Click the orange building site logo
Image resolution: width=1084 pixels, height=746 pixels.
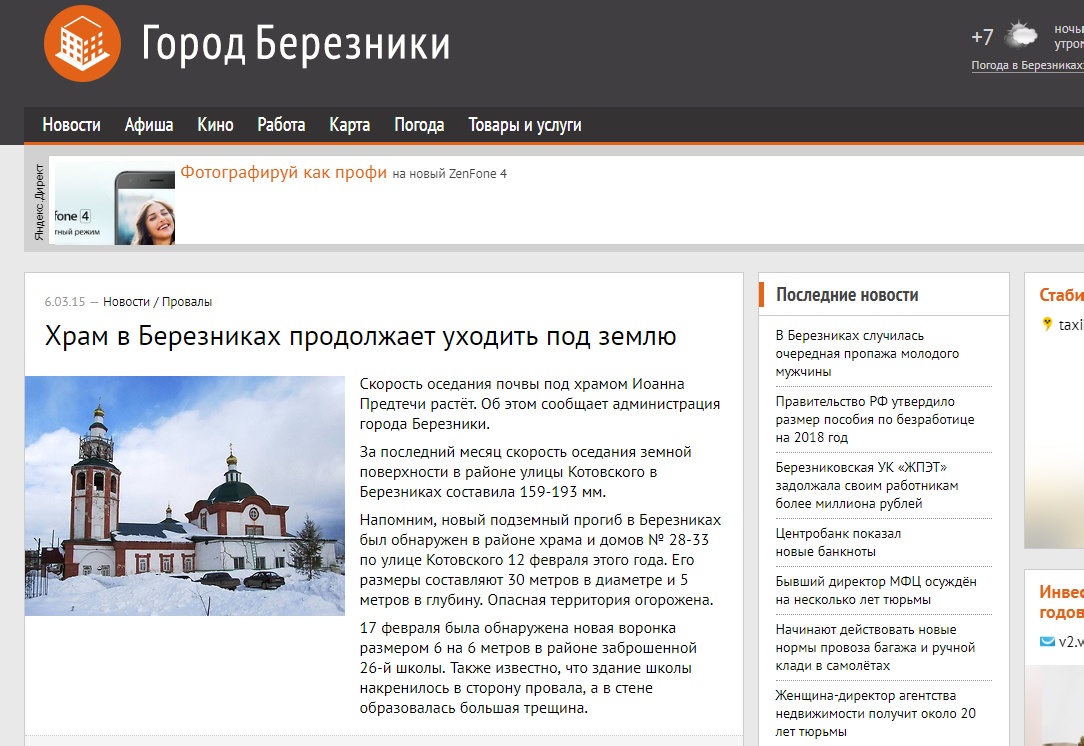click(82, 43)
